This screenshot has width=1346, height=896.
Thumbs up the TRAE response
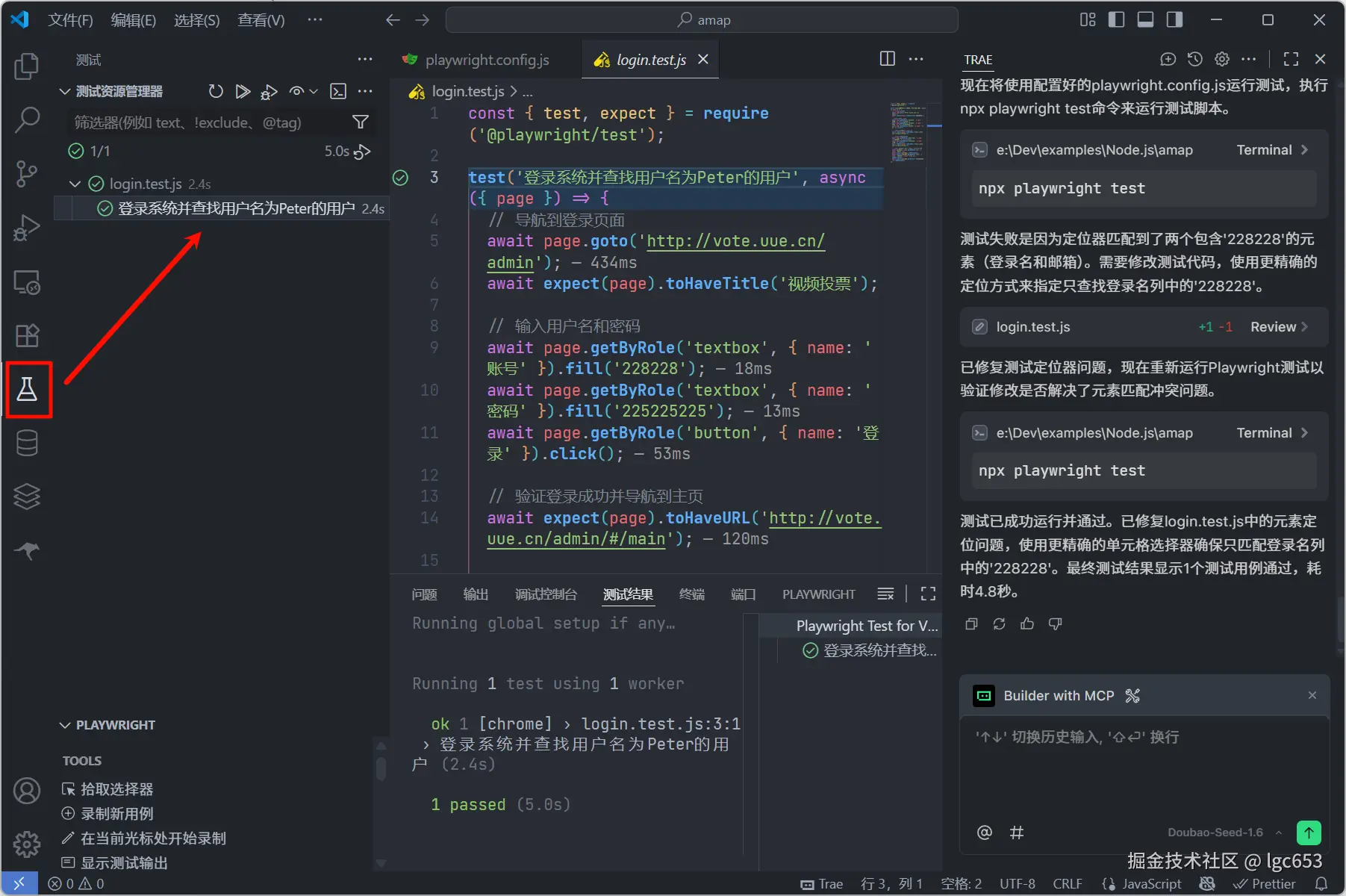(x=1027, y=623)
